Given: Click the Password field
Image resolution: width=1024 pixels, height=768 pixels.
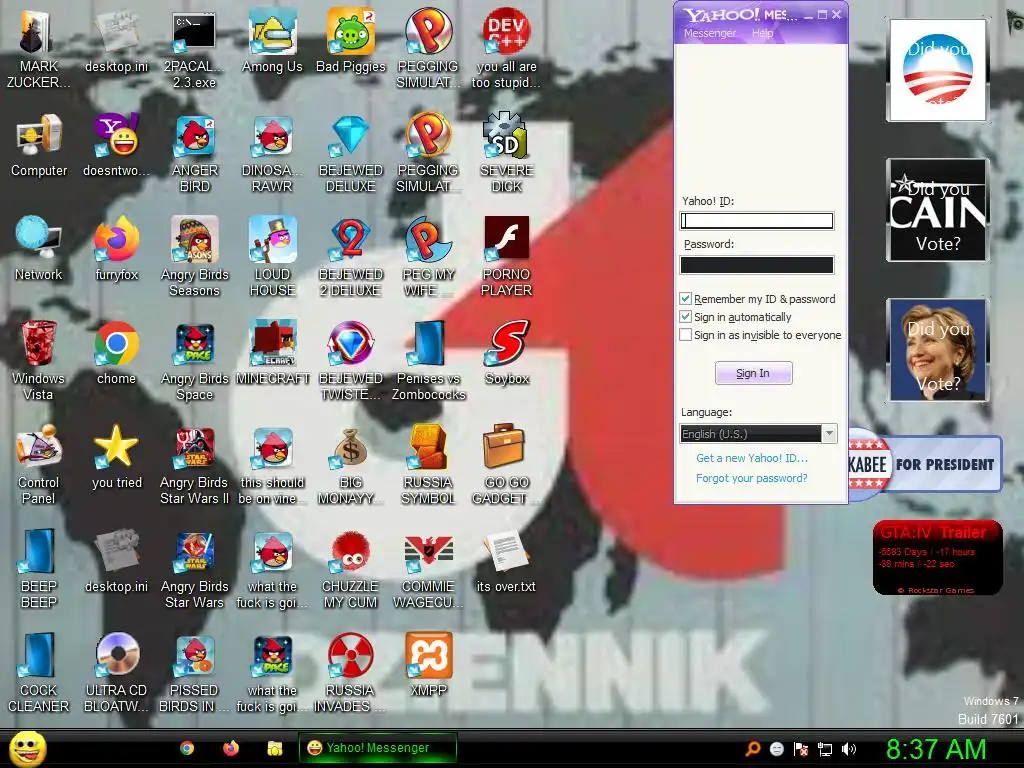Looking at the screenshot, I should 757,264.
